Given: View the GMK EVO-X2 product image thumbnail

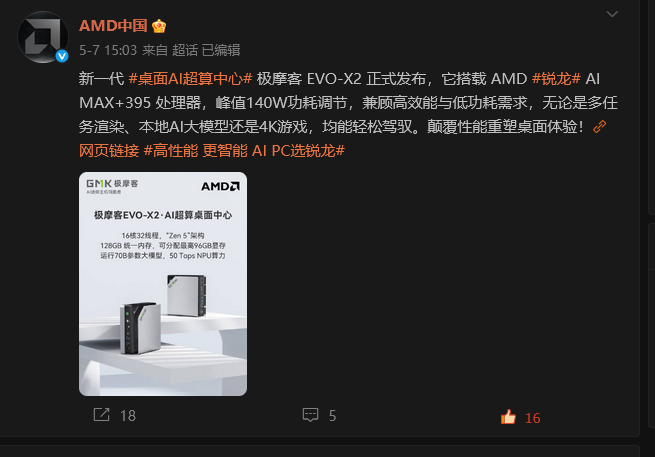Looking at the screenshot, I should coord(163,284).
